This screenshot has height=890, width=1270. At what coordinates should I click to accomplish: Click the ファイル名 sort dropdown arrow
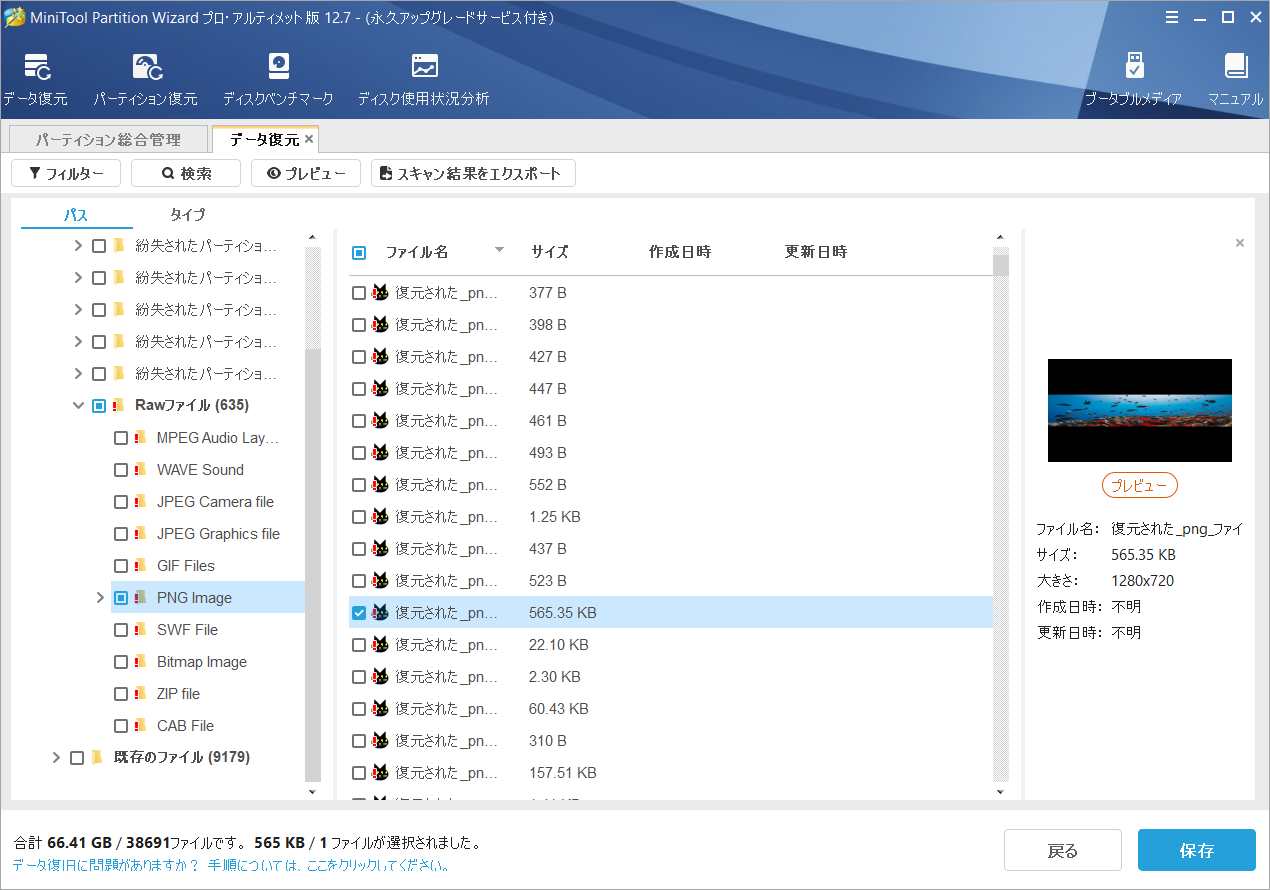[x=500, y=250]
